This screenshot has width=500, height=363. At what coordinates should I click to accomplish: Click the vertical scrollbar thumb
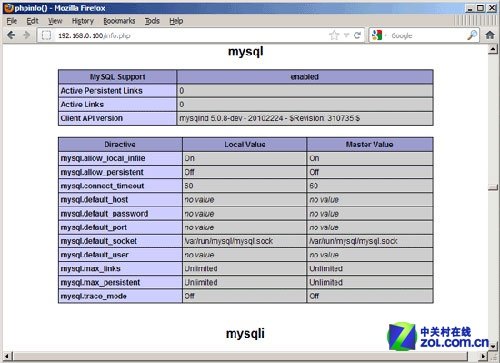coord(493,188)
